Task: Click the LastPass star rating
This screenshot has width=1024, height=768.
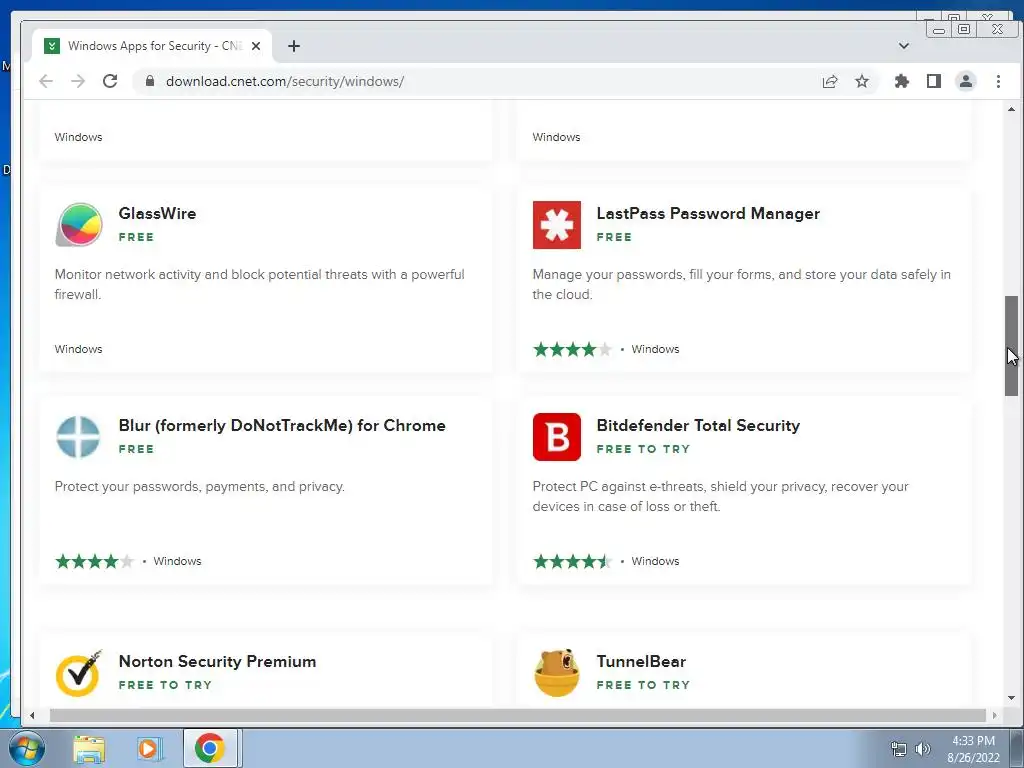Action: [572, 349]
